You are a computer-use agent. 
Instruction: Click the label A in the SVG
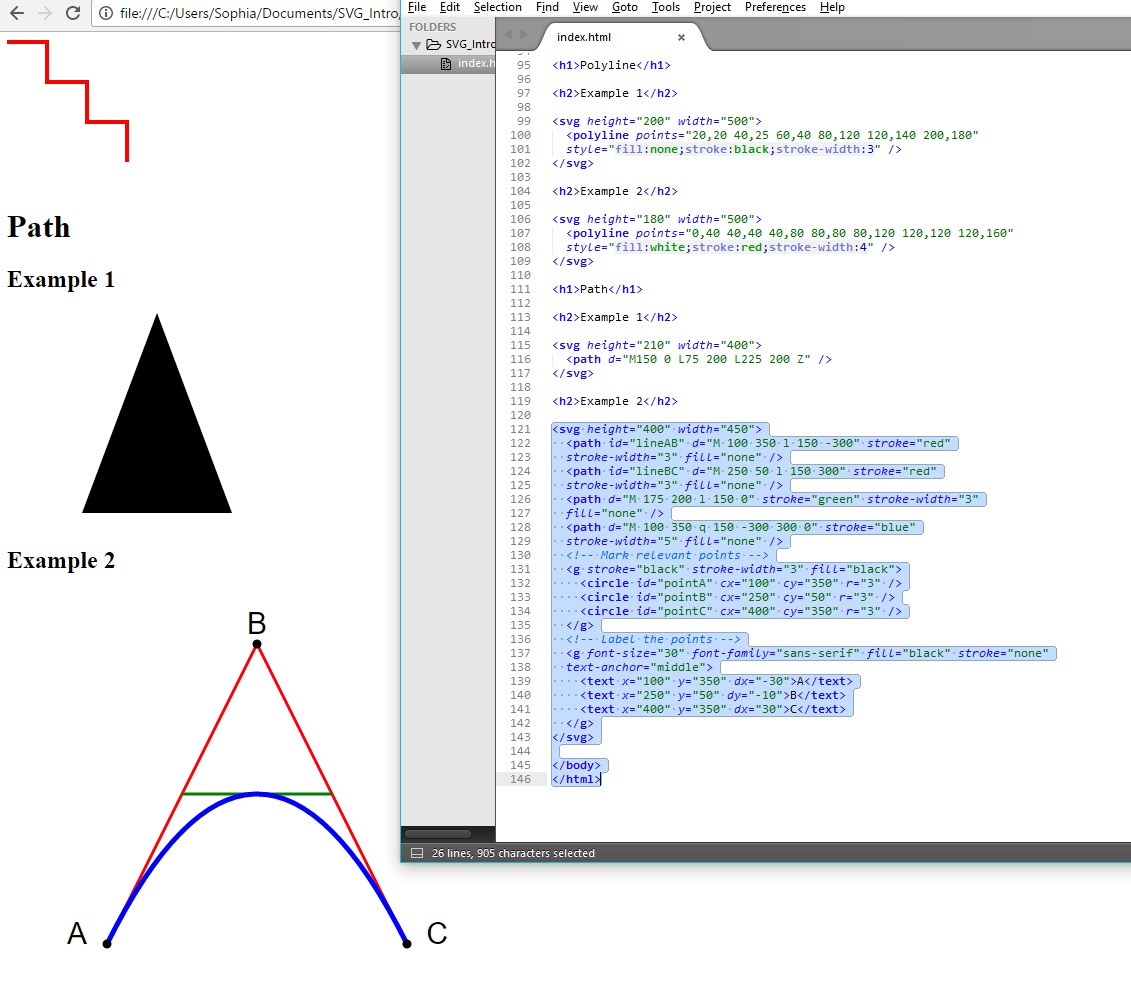pyautogui.click(x=77, y=933)
